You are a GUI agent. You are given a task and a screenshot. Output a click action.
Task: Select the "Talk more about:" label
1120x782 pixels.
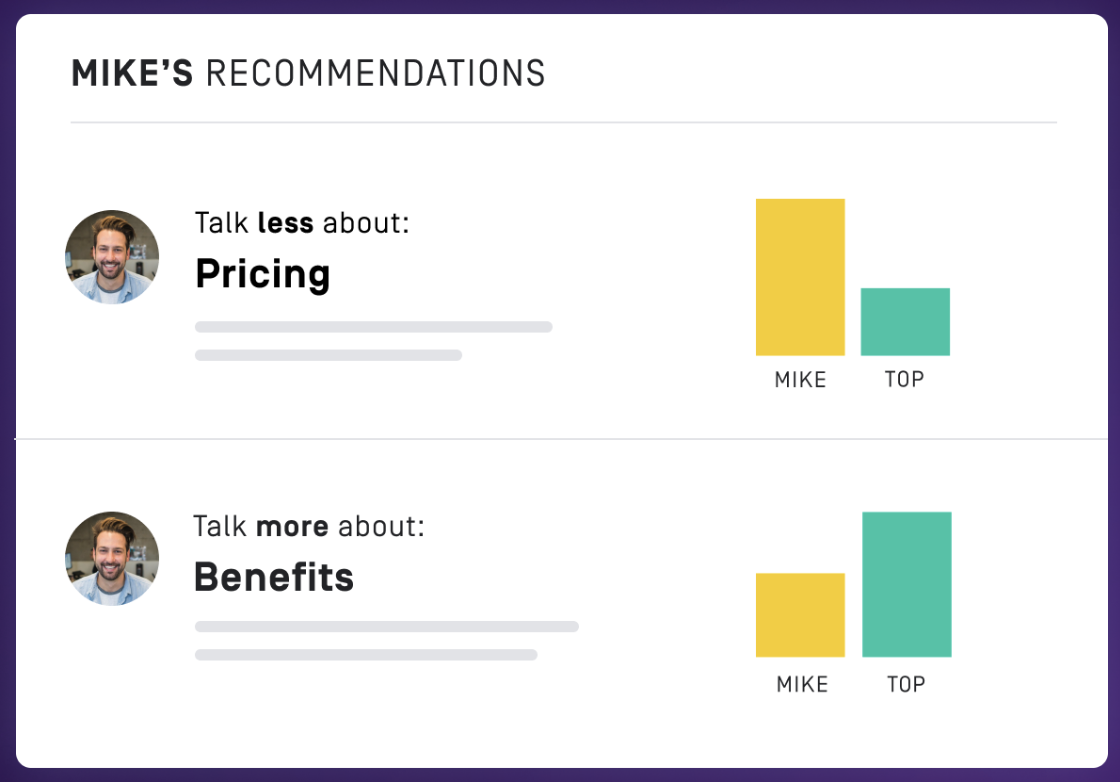(x=308, y=526)
